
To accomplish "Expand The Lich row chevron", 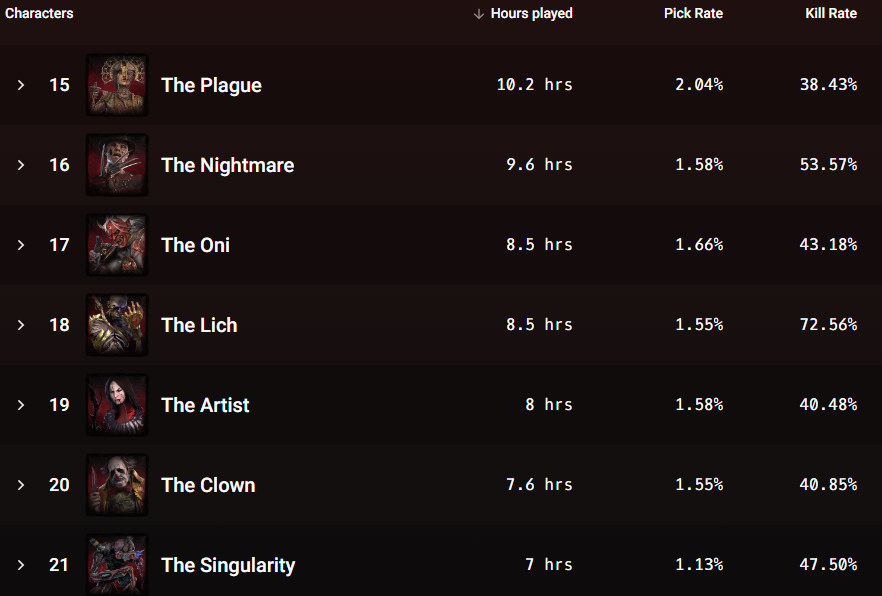I will (21, 325).
